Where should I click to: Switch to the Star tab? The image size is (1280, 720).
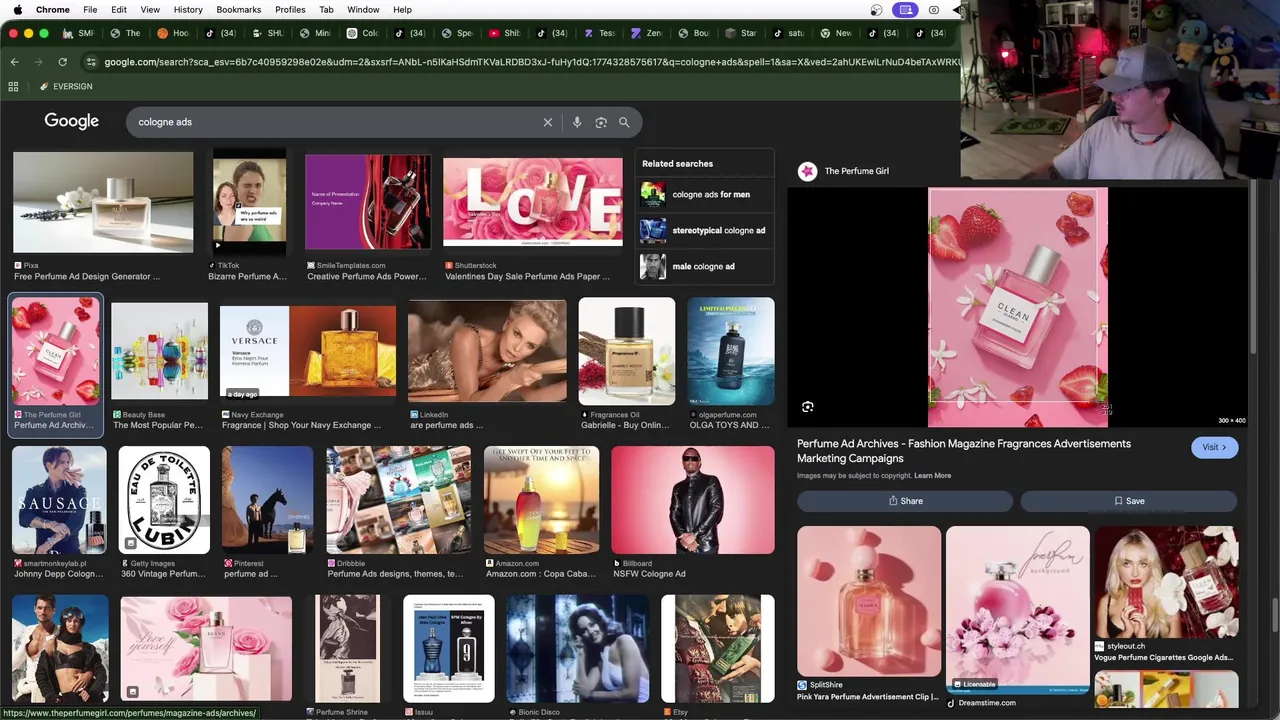741,33
